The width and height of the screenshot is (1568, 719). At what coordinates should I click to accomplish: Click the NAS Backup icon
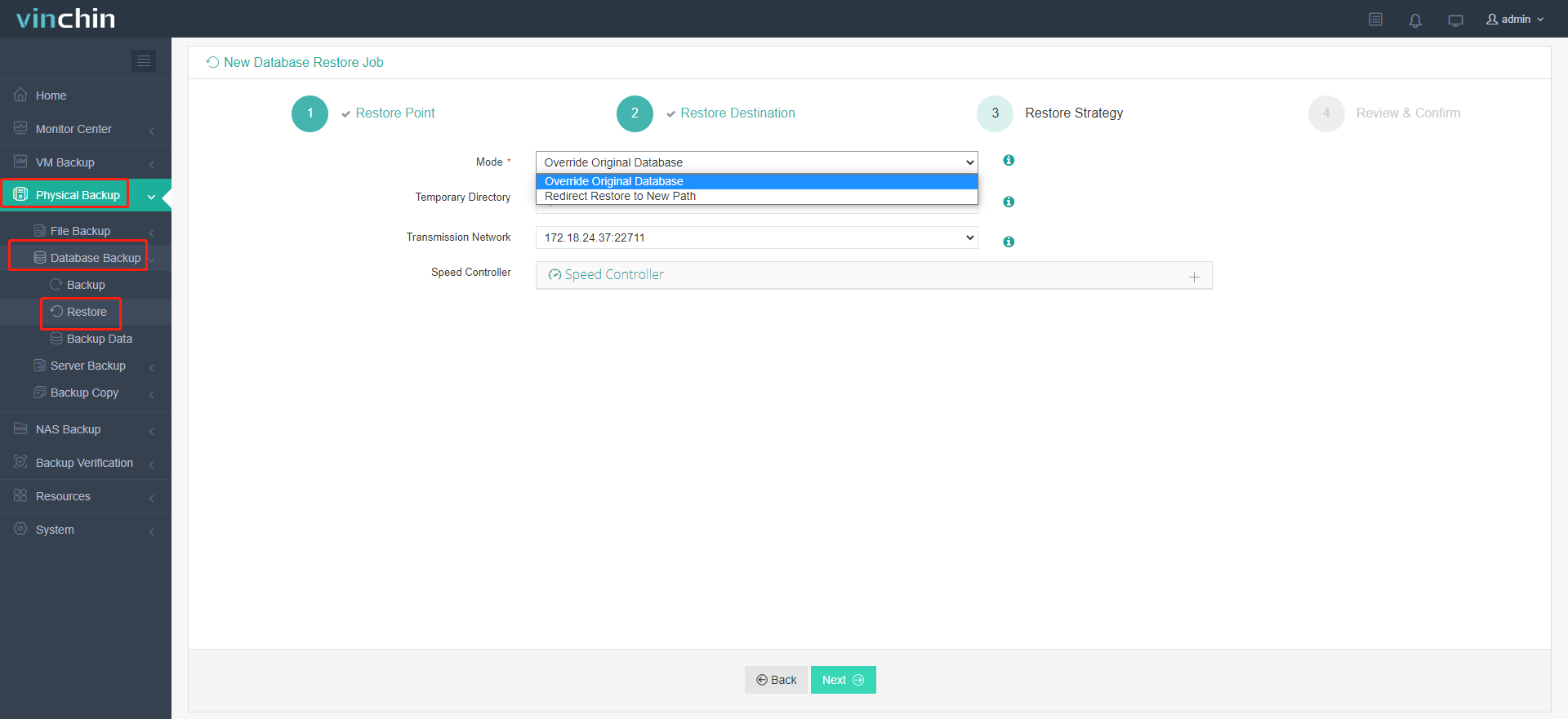pyautogui.click(x=20, y=428)
